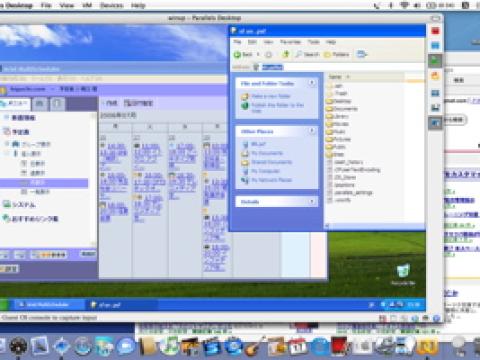Open iTunes from the Dock

[170, 346]
